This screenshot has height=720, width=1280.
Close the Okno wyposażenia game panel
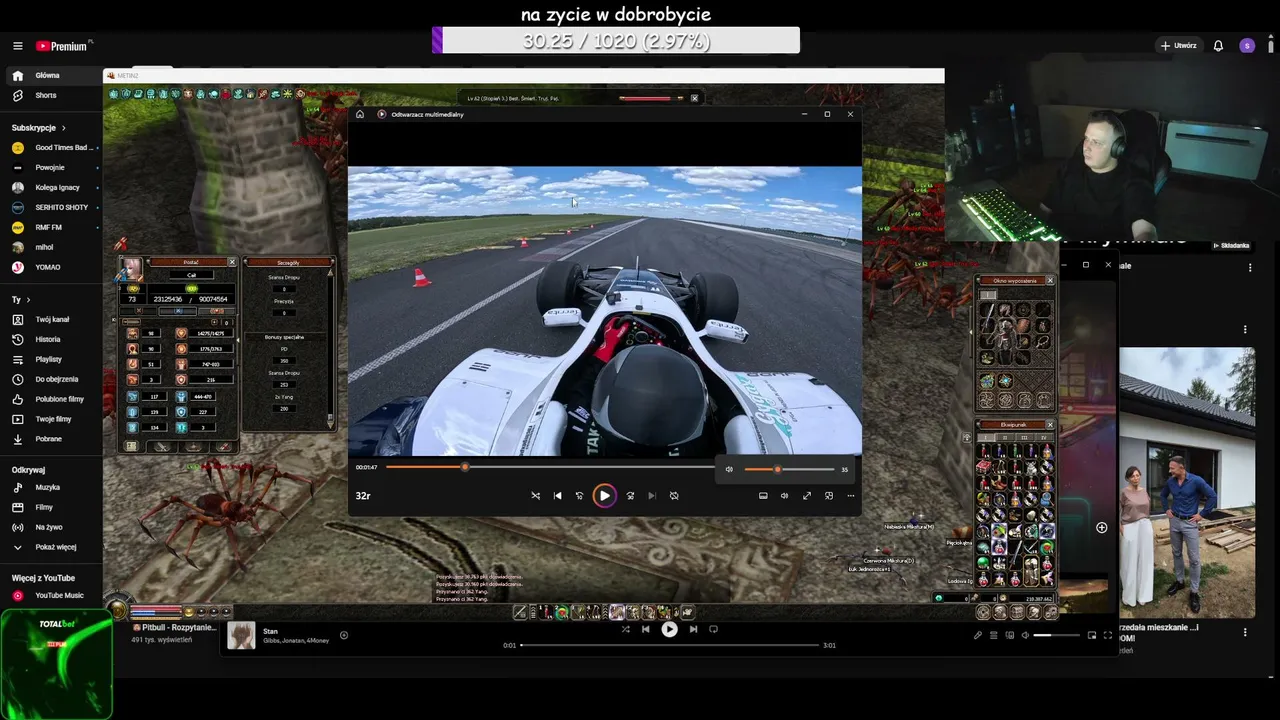[1049, 280]
